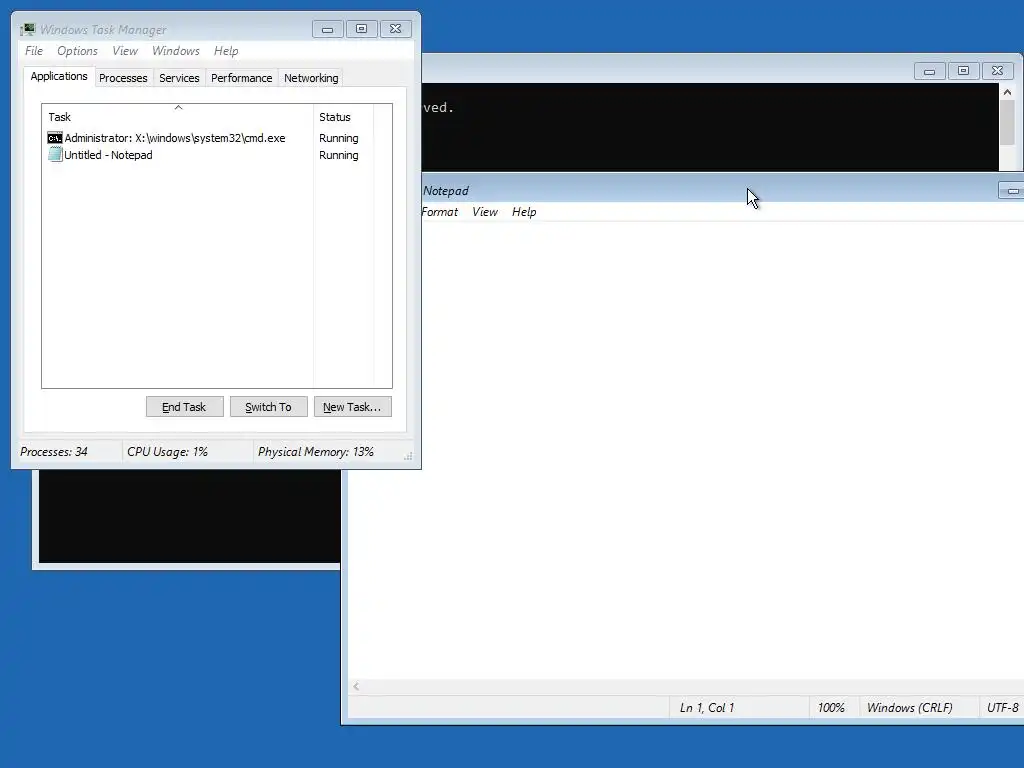Click the New Task... button
The width and height of the screenshot is (1024, 768).
coord(353,407)
